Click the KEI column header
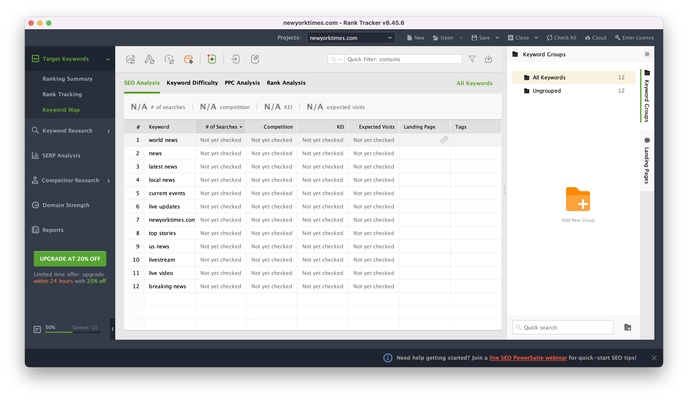Viewport: 688px width, 400px height. coord(322,127)
